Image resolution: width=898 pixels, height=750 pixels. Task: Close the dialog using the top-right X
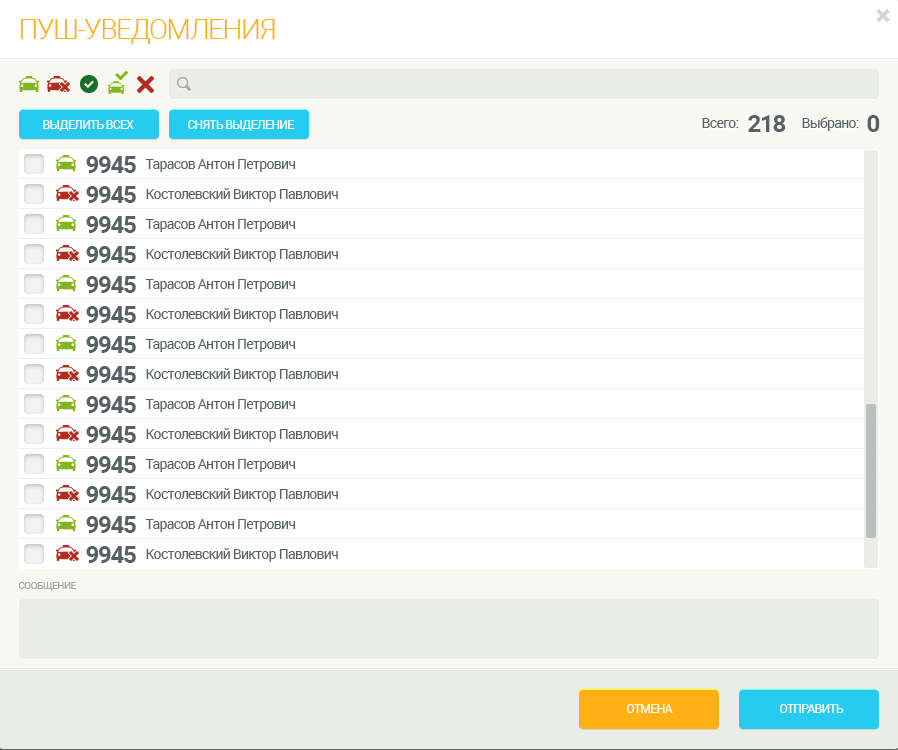pyautogui.click(x=882, y=15)
